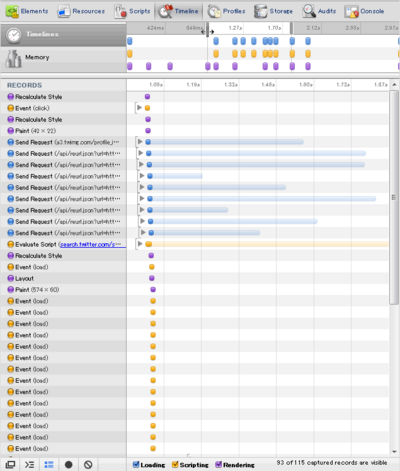Open the Resources panel
This screenshot has width=400, height=471.
(x=81, y=11)
